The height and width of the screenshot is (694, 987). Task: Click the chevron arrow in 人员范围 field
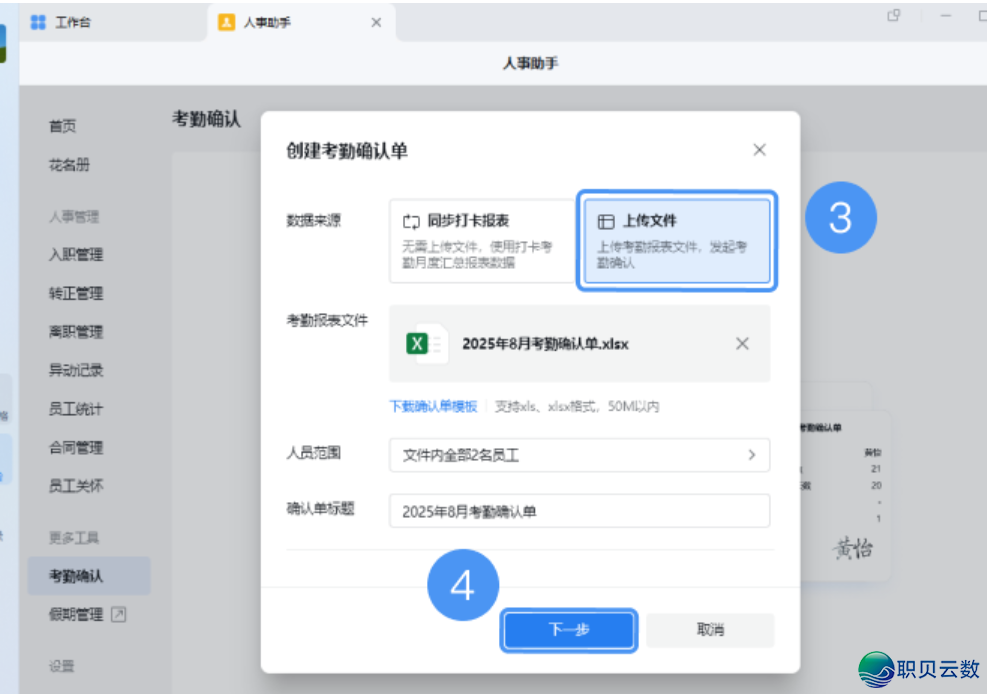coord(752,455)
